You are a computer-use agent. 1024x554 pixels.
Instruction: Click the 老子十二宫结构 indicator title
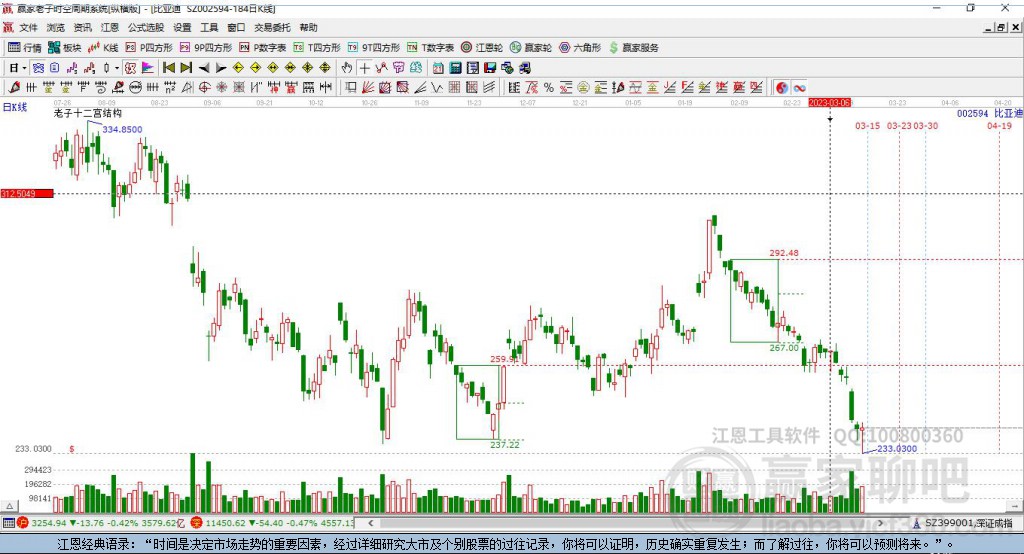point(88,113)
